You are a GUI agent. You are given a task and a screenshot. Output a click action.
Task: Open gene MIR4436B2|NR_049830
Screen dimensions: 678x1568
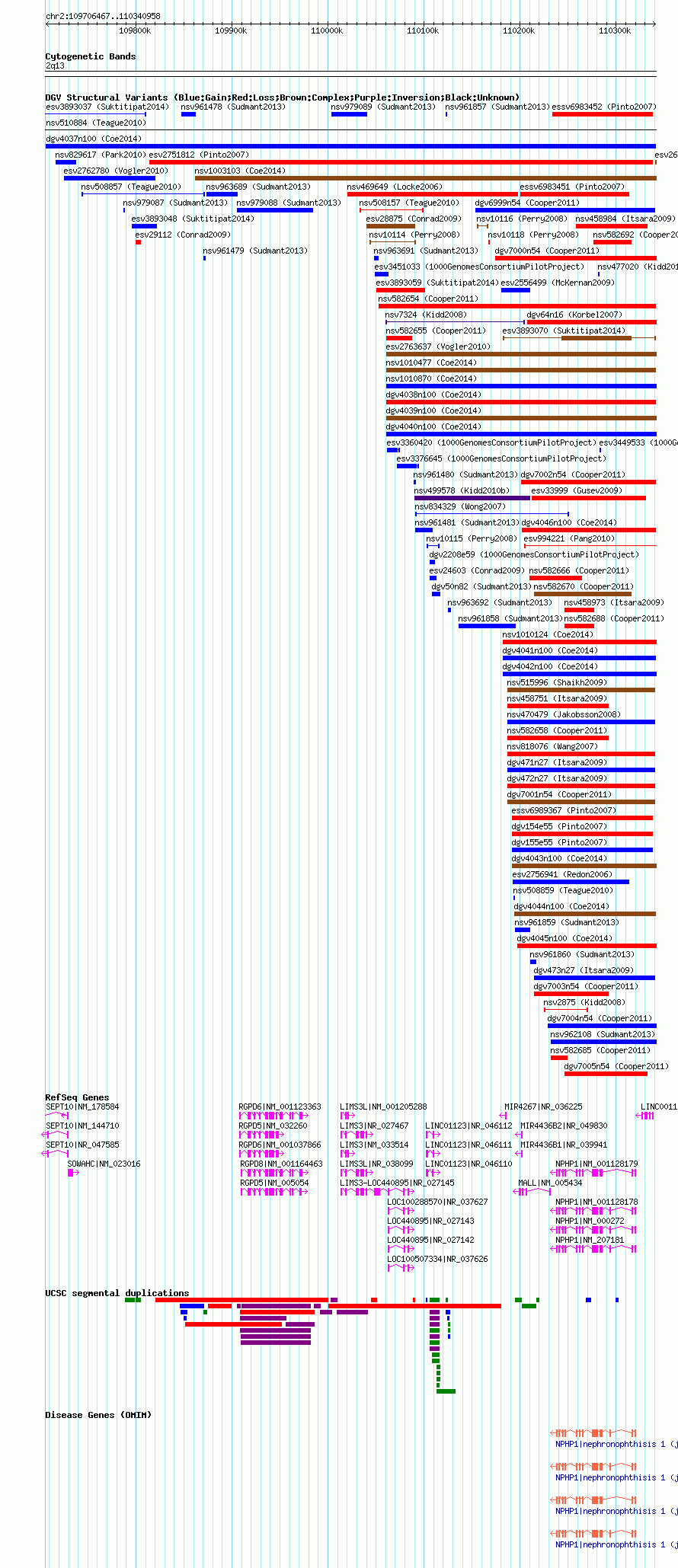564,1126
